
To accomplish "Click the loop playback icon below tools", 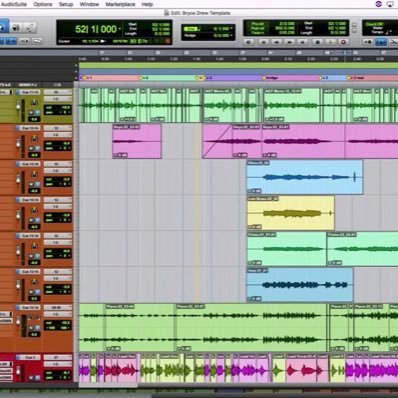I will (x=37, y=41).
